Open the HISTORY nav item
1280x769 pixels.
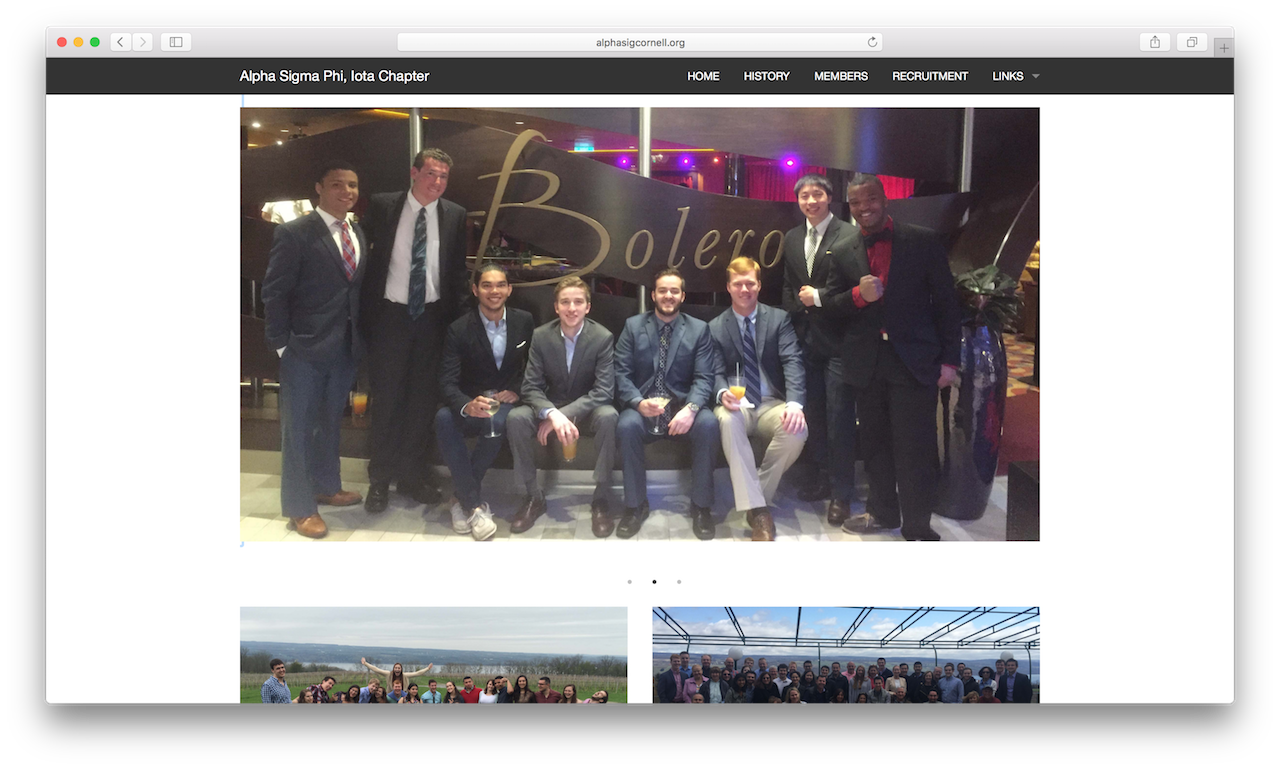click(x=767, y=76)
